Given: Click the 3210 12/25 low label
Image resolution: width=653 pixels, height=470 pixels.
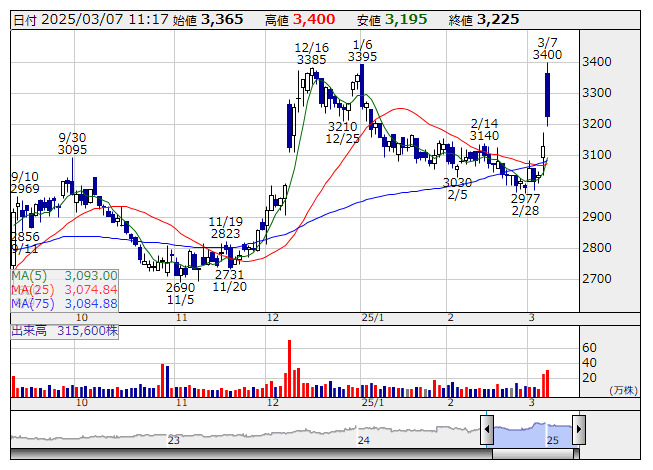Looking at the screenshot, I should pyautogui.click(x=342, y=132).
